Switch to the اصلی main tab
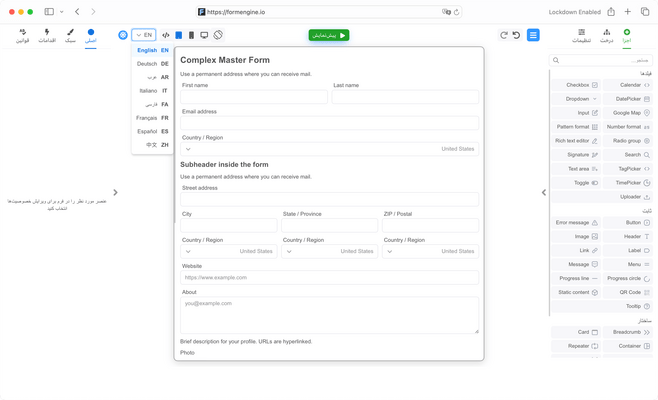 coord(91,36)
